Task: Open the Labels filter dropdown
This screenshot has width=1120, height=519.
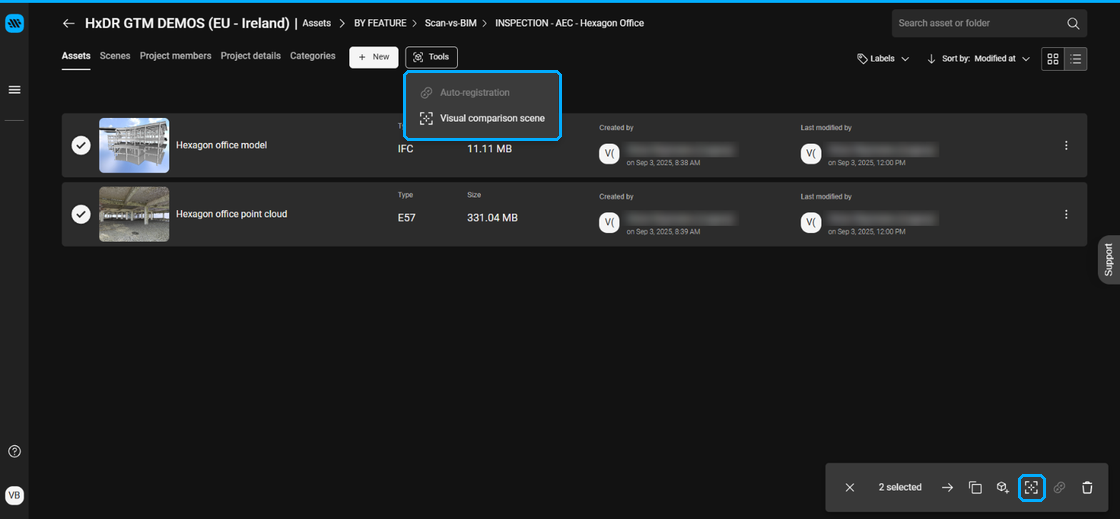Action: [883, 59]
